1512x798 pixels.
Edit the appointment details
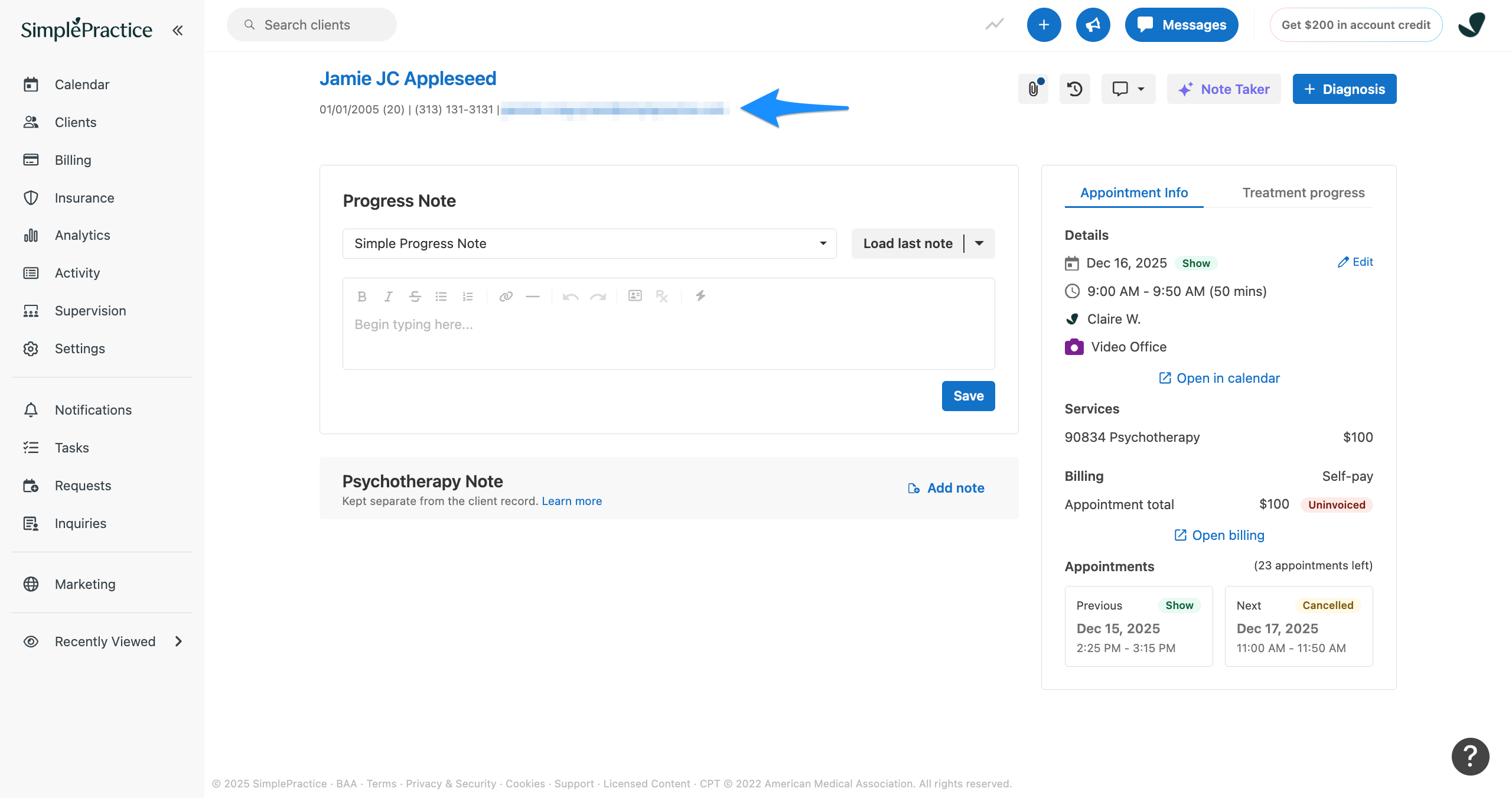coord(1355,262)
